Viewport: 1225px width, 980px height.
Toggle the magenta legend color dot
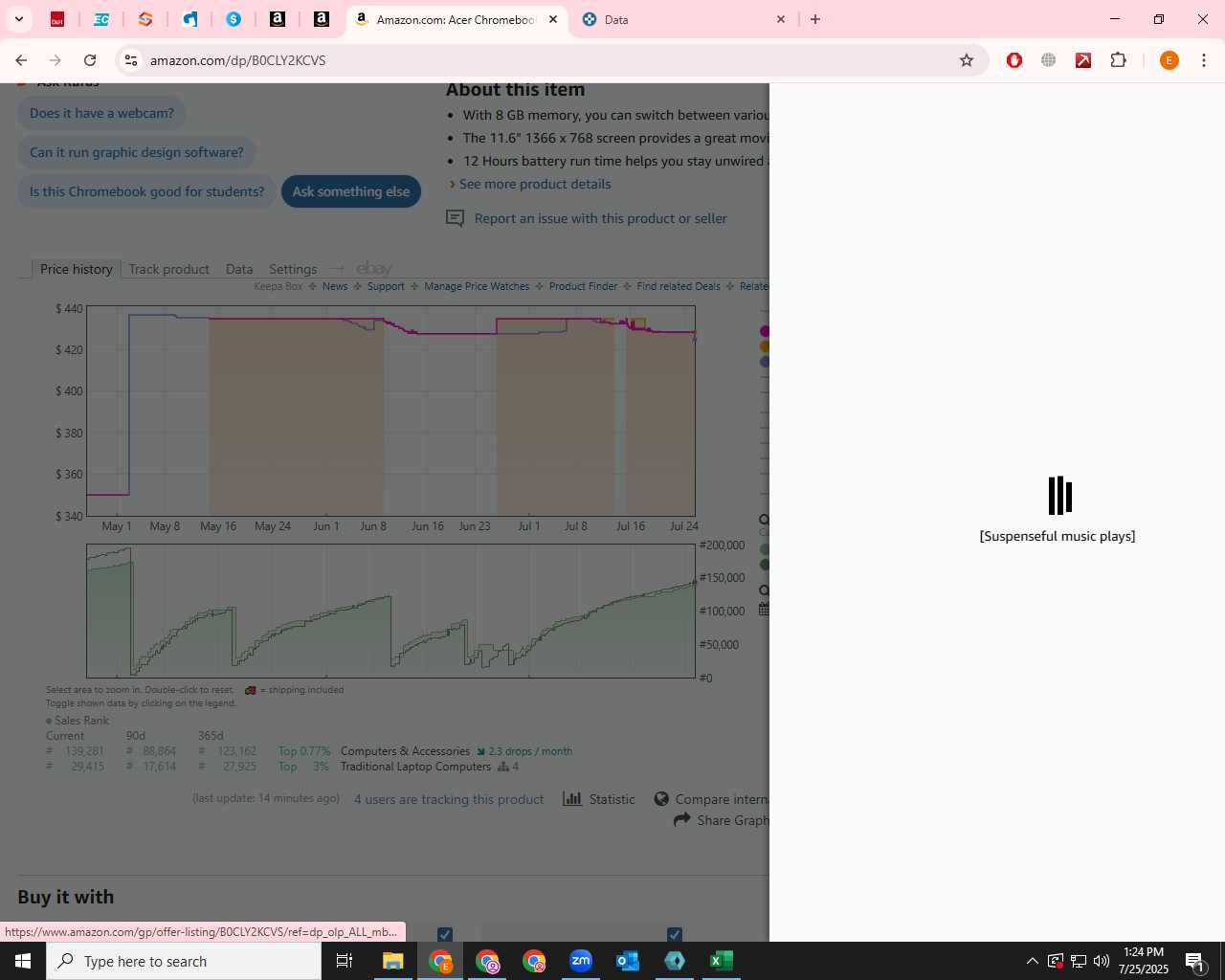point(765,331)
